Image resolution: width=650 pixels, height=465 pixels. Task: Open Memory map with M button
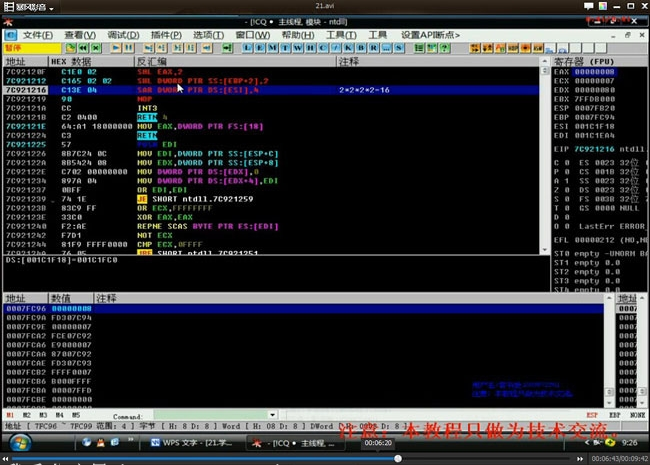coord(272,48)
